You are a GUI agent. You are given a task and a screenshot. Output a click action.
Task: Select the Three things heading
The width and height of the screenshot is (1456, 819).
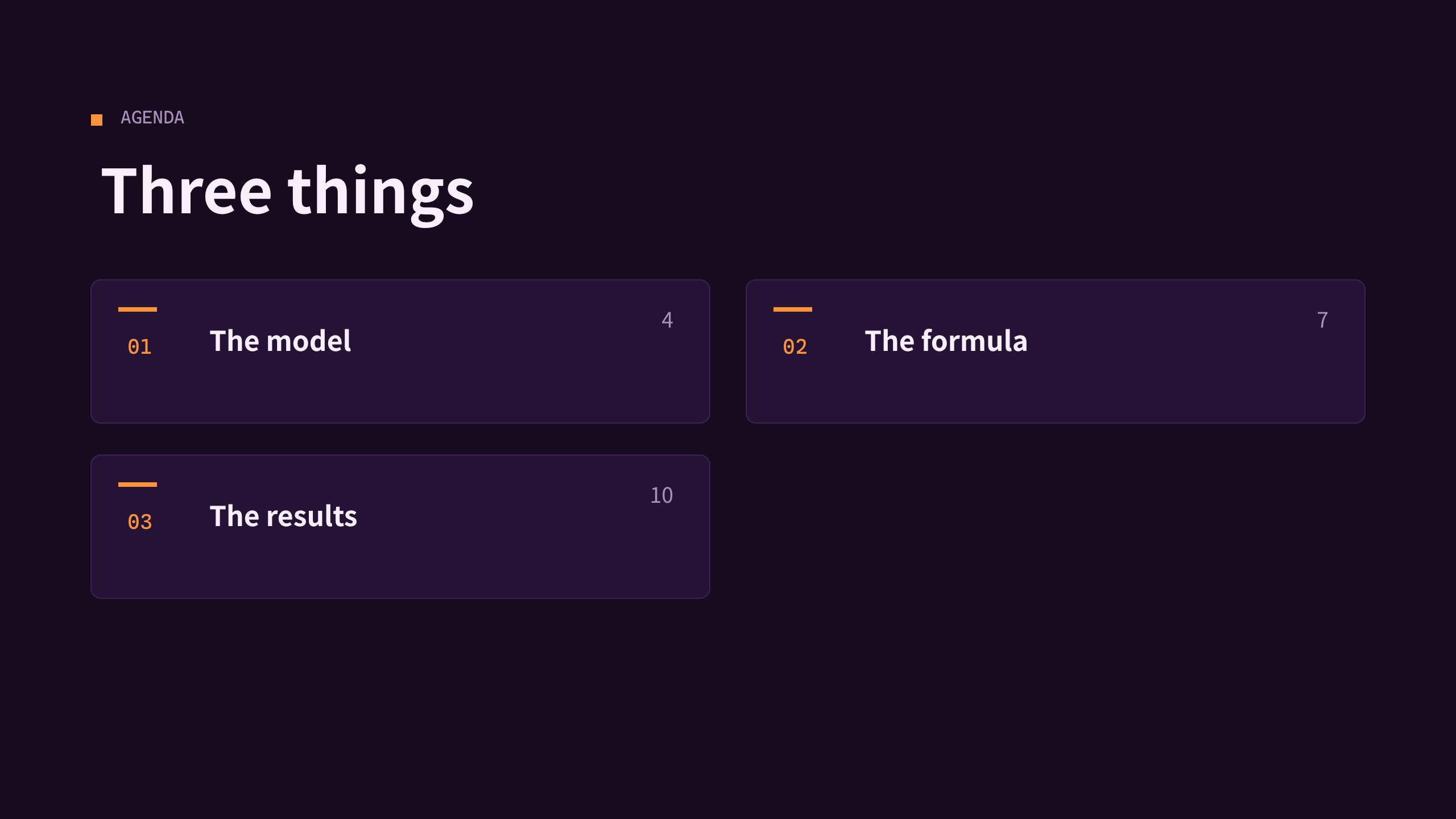pos(287,192)
